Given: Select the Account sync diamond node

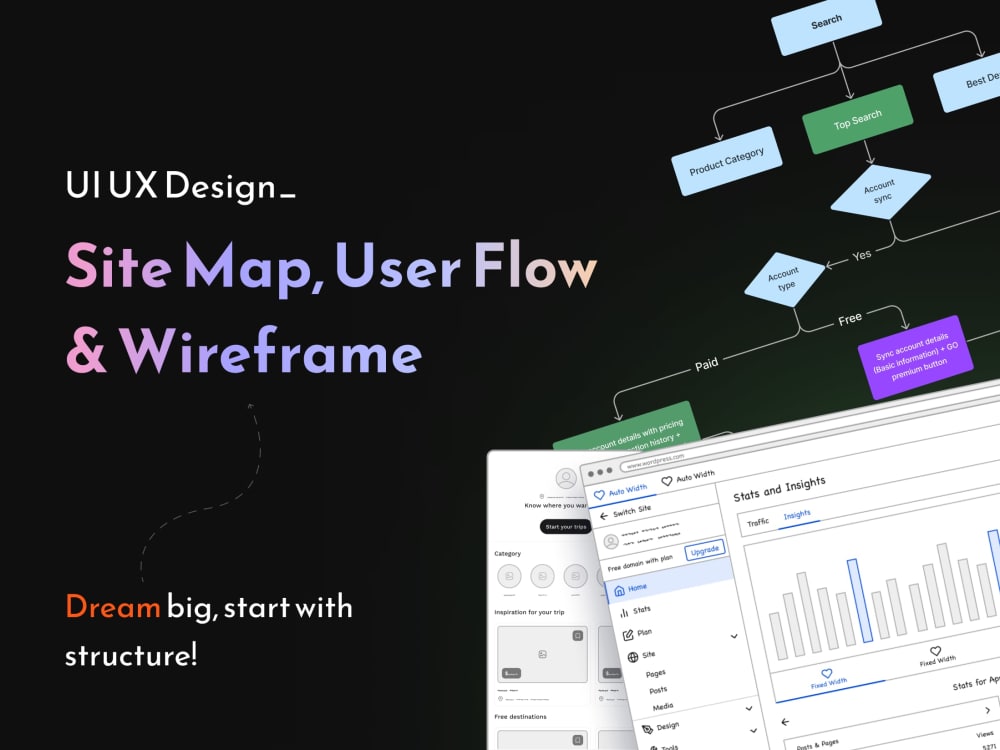Looking at the screenshot, I should coord(881,192).
